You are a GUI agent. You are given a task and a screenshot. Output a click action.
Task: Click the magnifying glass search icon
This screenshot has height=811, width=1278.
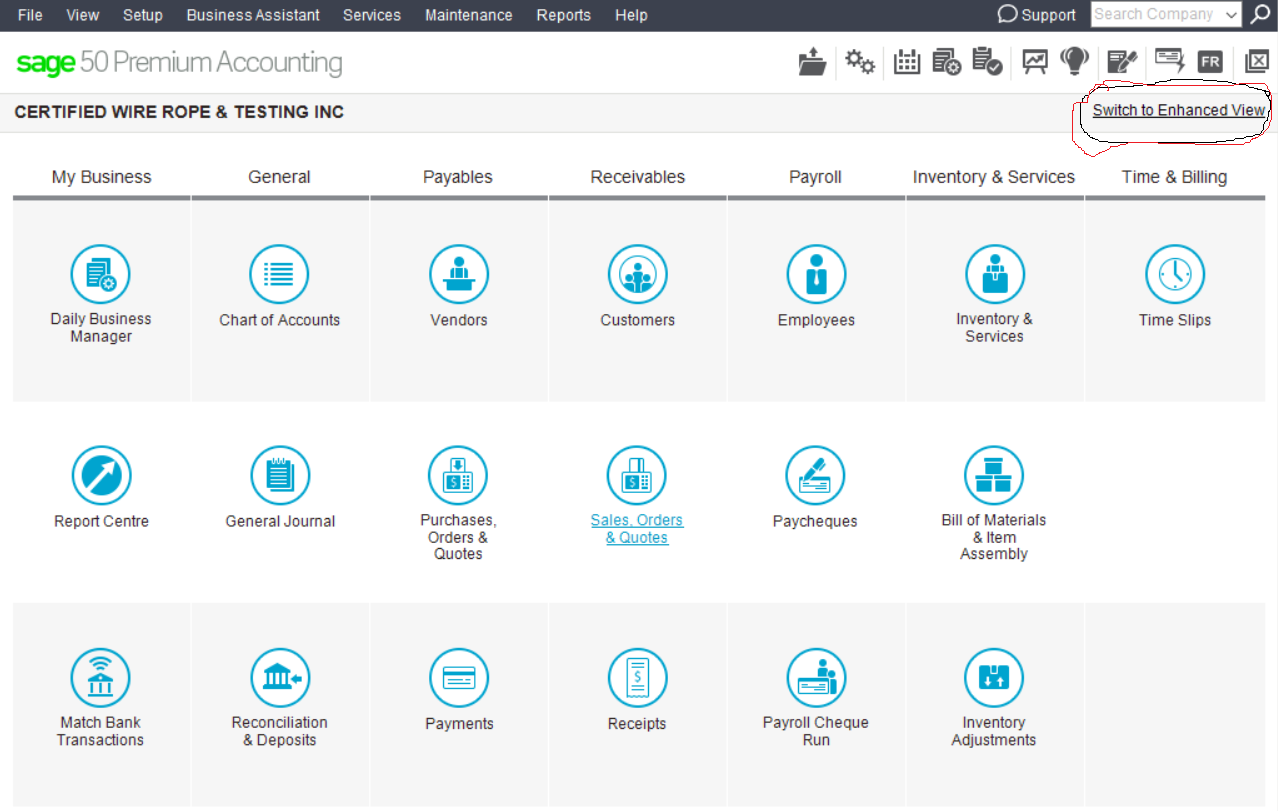[x=1261, y=14]
